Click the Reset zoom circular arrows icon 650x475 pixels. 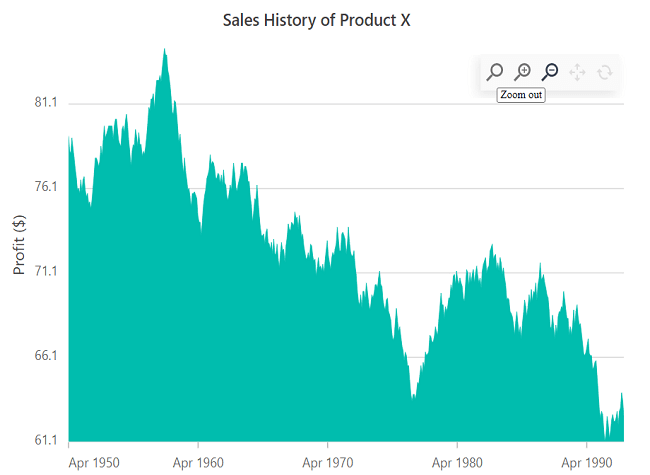[604, 72]
